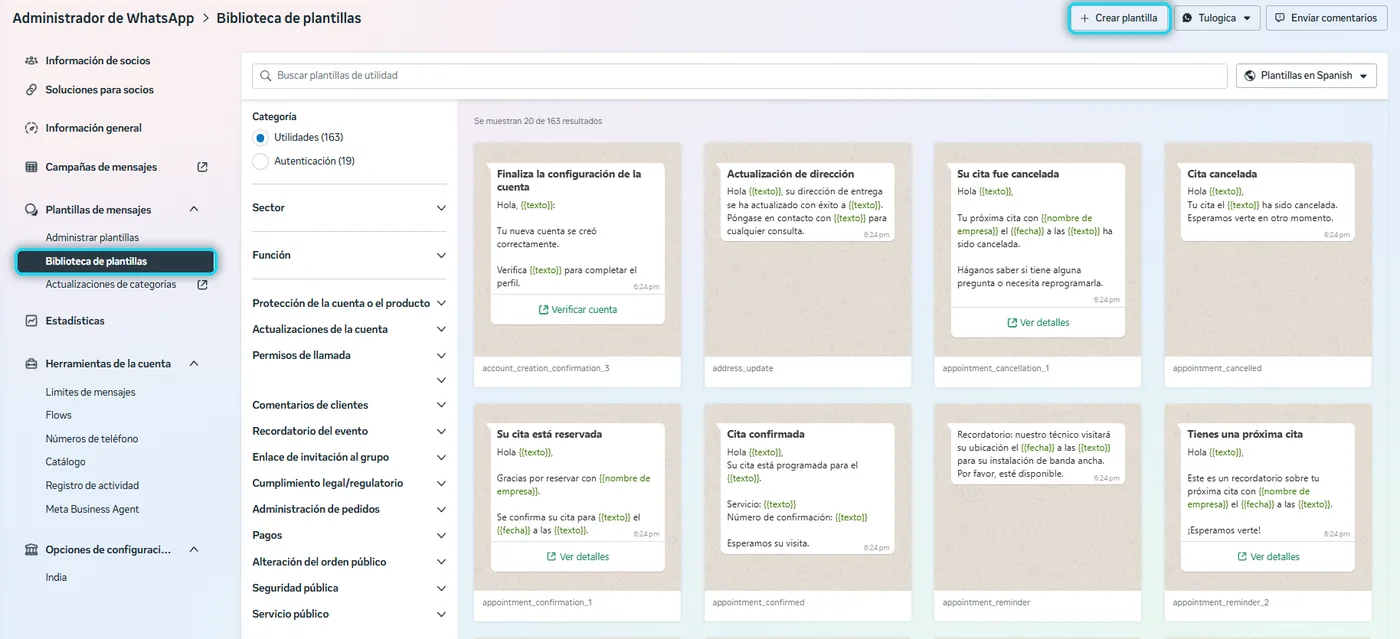Click Ver detalles icon on appointment_confirmation_1 card
1400x639 pixels.
click(552, 557)
